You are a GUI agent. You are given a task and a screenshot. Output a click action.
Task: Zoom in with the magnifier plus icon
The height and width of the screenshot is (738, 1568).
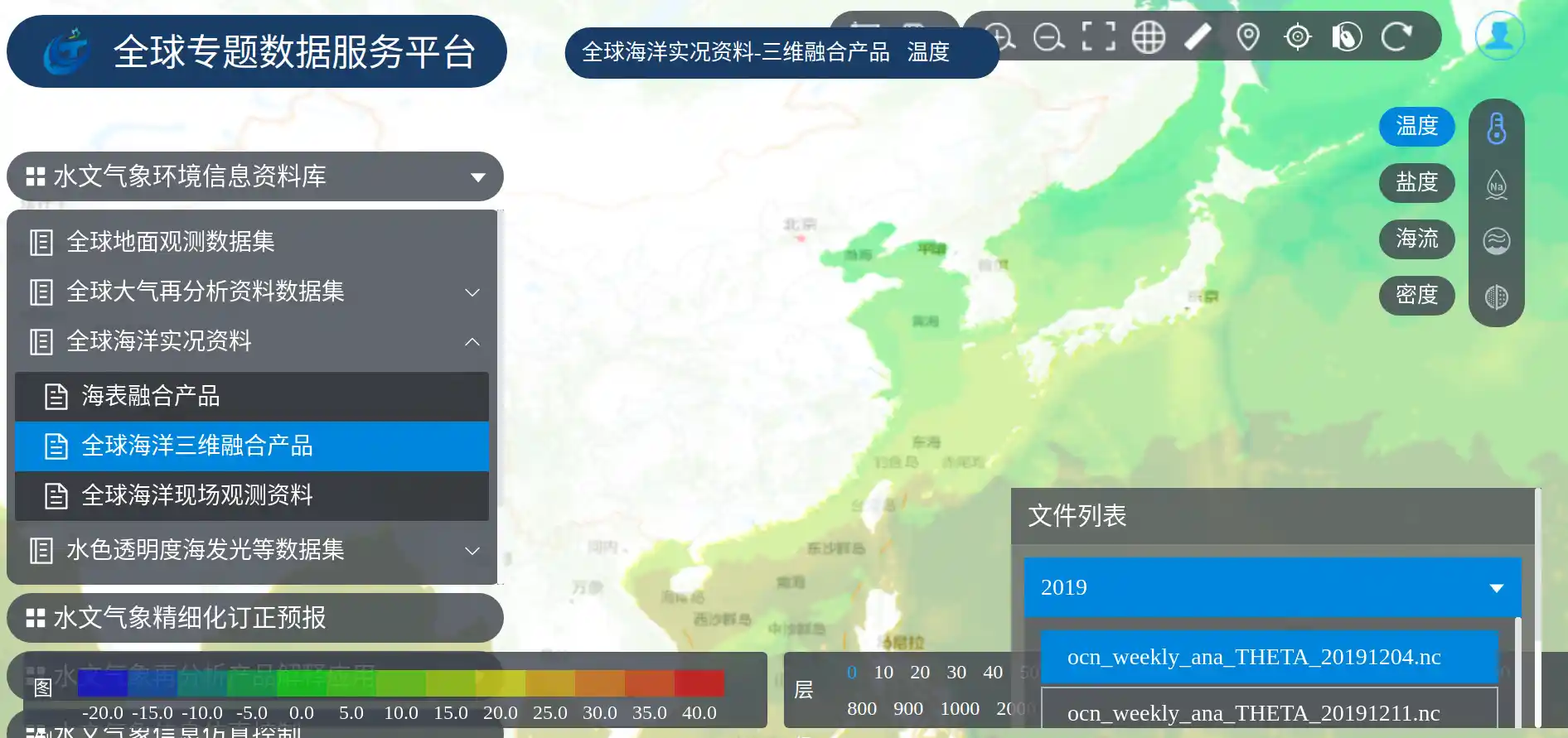tap(1000, 37)
